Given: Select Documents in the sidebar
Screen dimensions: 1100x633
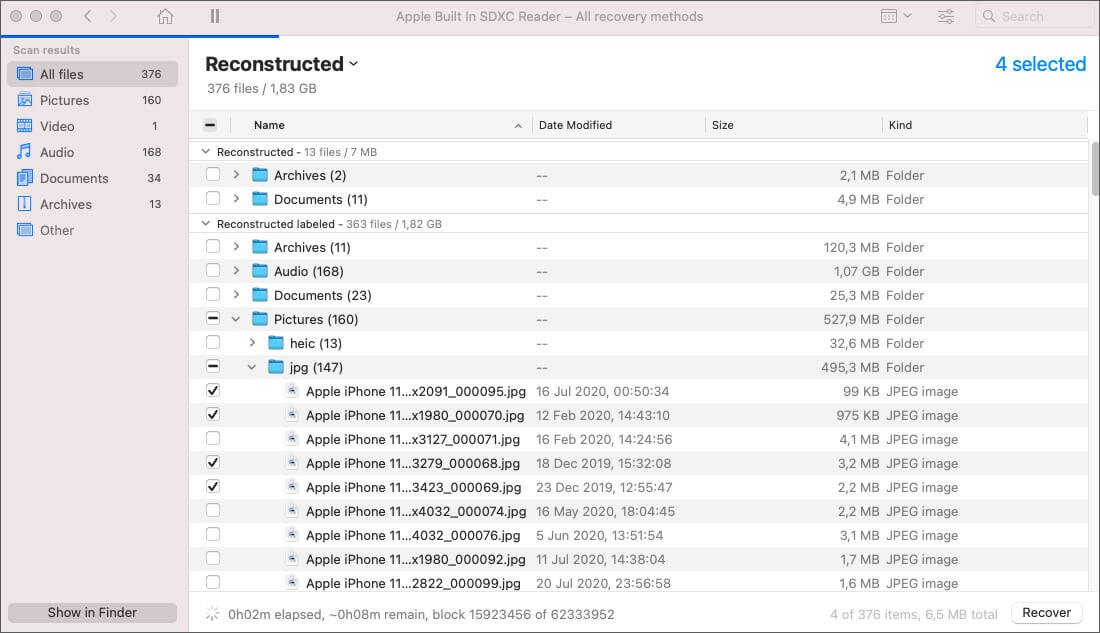Looking at the screenshot, I should click(x=74, y=178).
